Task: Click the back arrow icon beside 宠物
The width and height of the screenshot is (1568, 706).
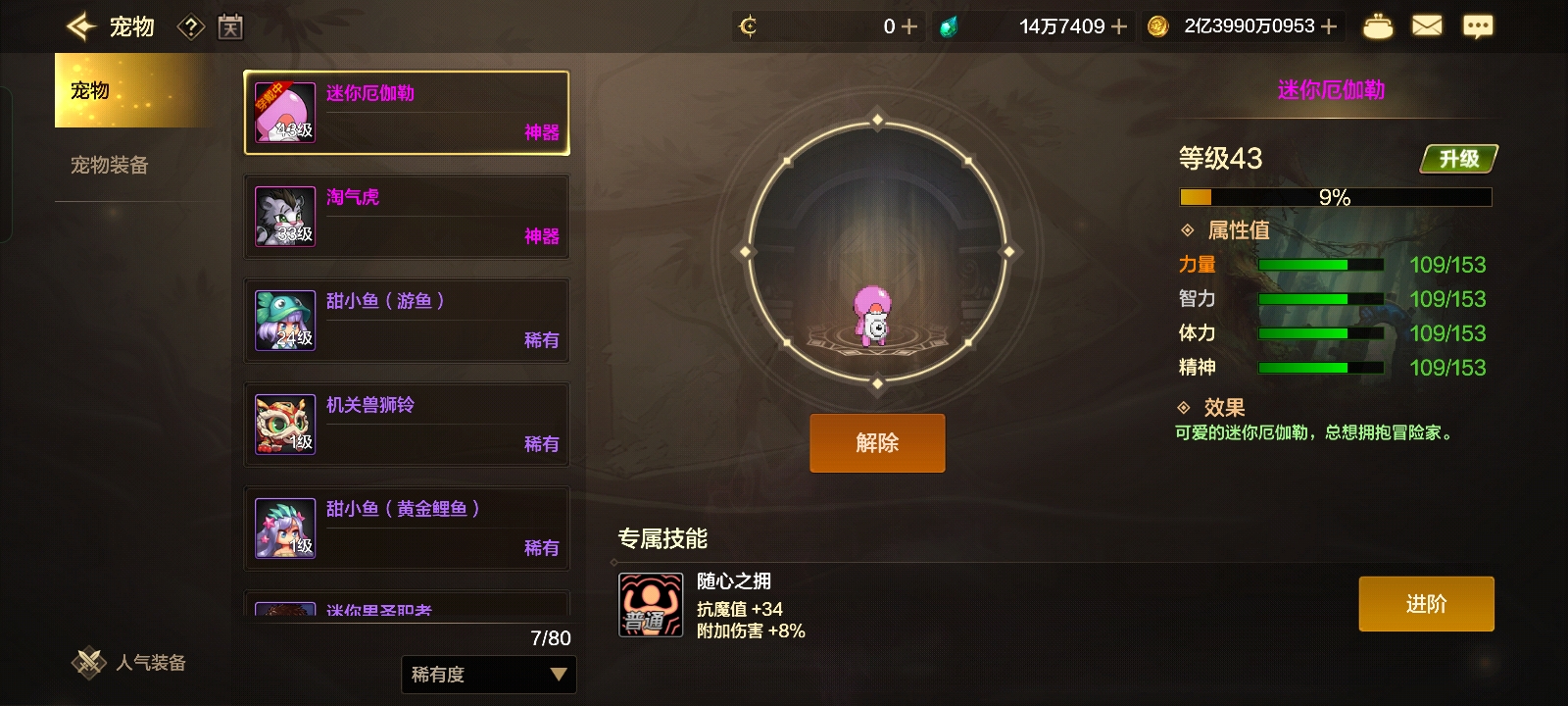Action: (81, 26)
